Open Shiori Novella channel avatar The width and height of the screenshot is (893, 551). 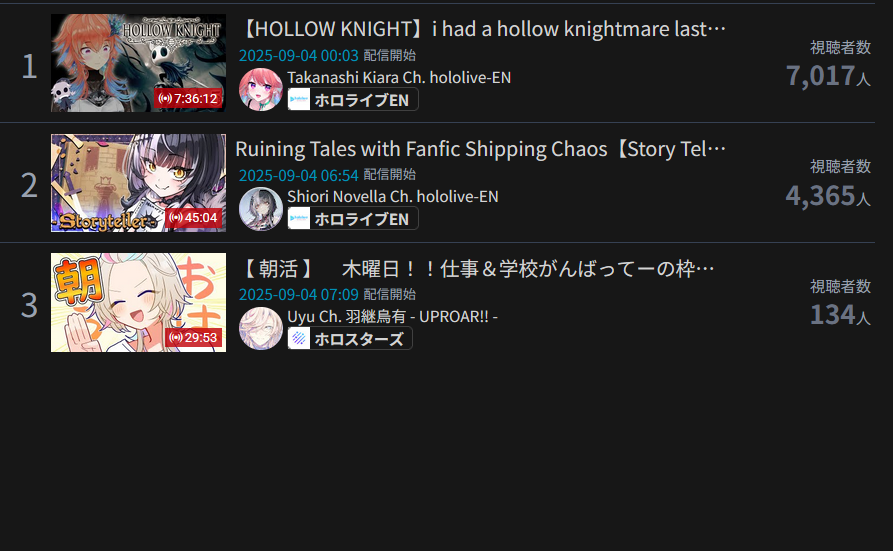pos(261,209)
